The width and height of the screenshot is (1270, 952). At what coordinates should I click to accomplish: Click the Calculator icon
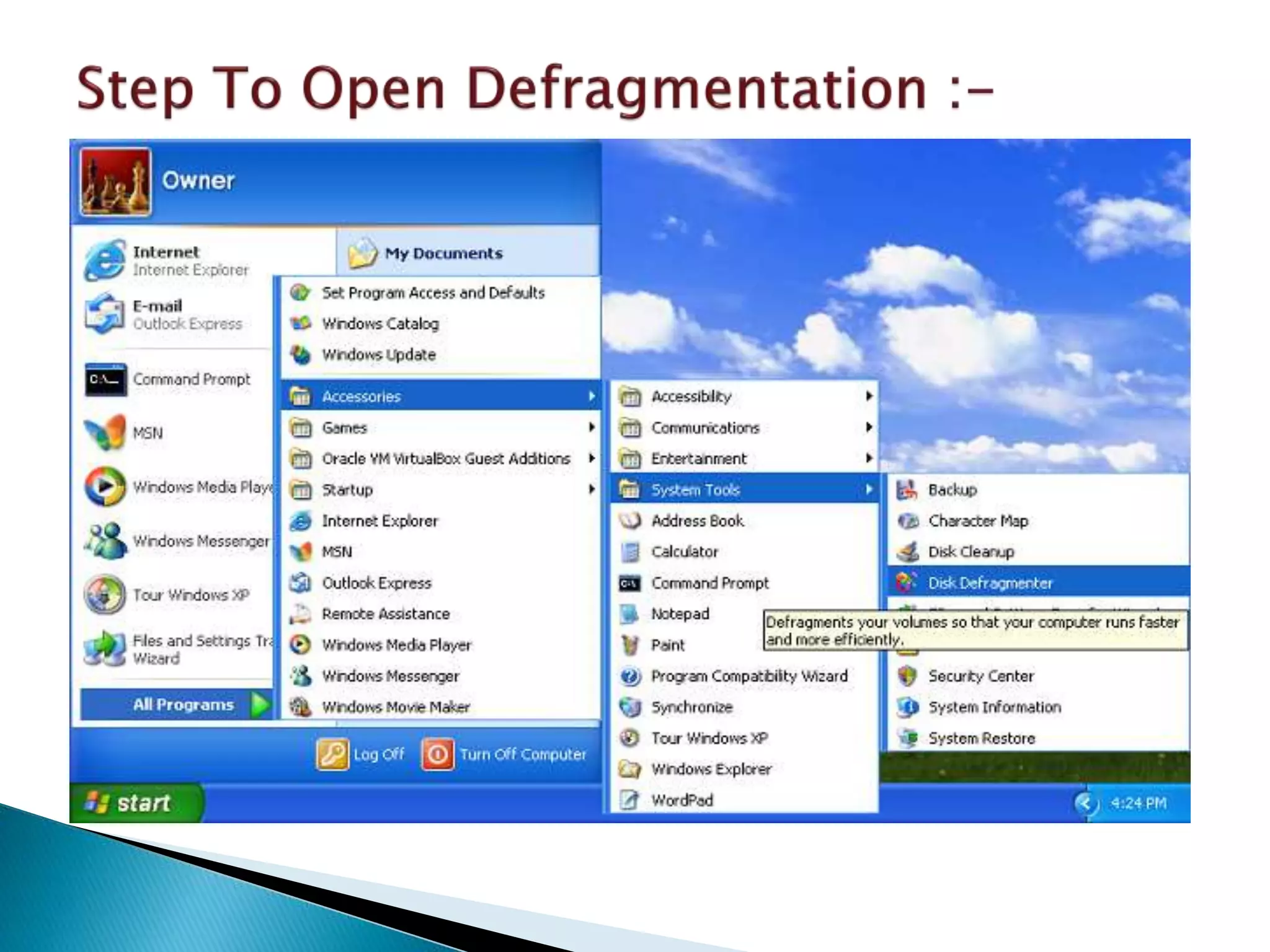(630, 552)
